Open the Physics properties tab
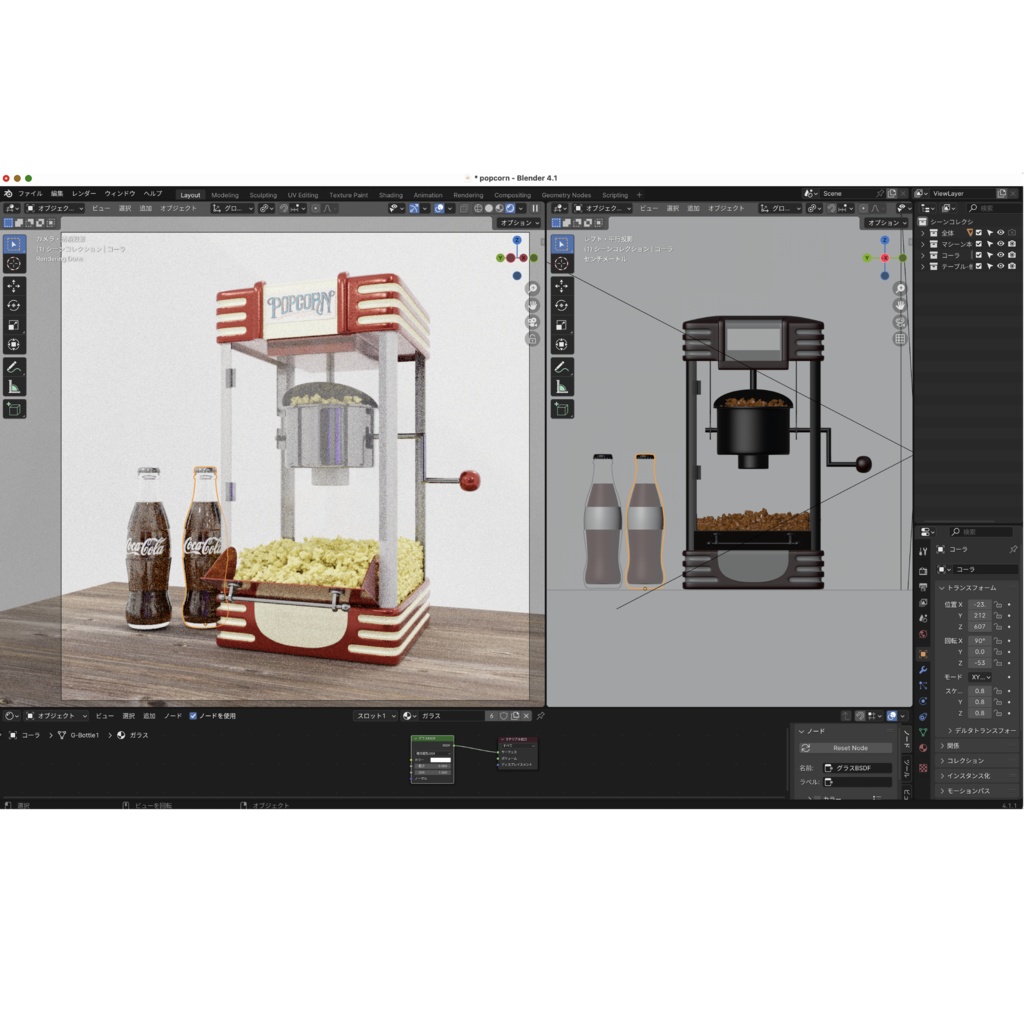Screen dimensions: 1024x1024 (x=923, y=701)
